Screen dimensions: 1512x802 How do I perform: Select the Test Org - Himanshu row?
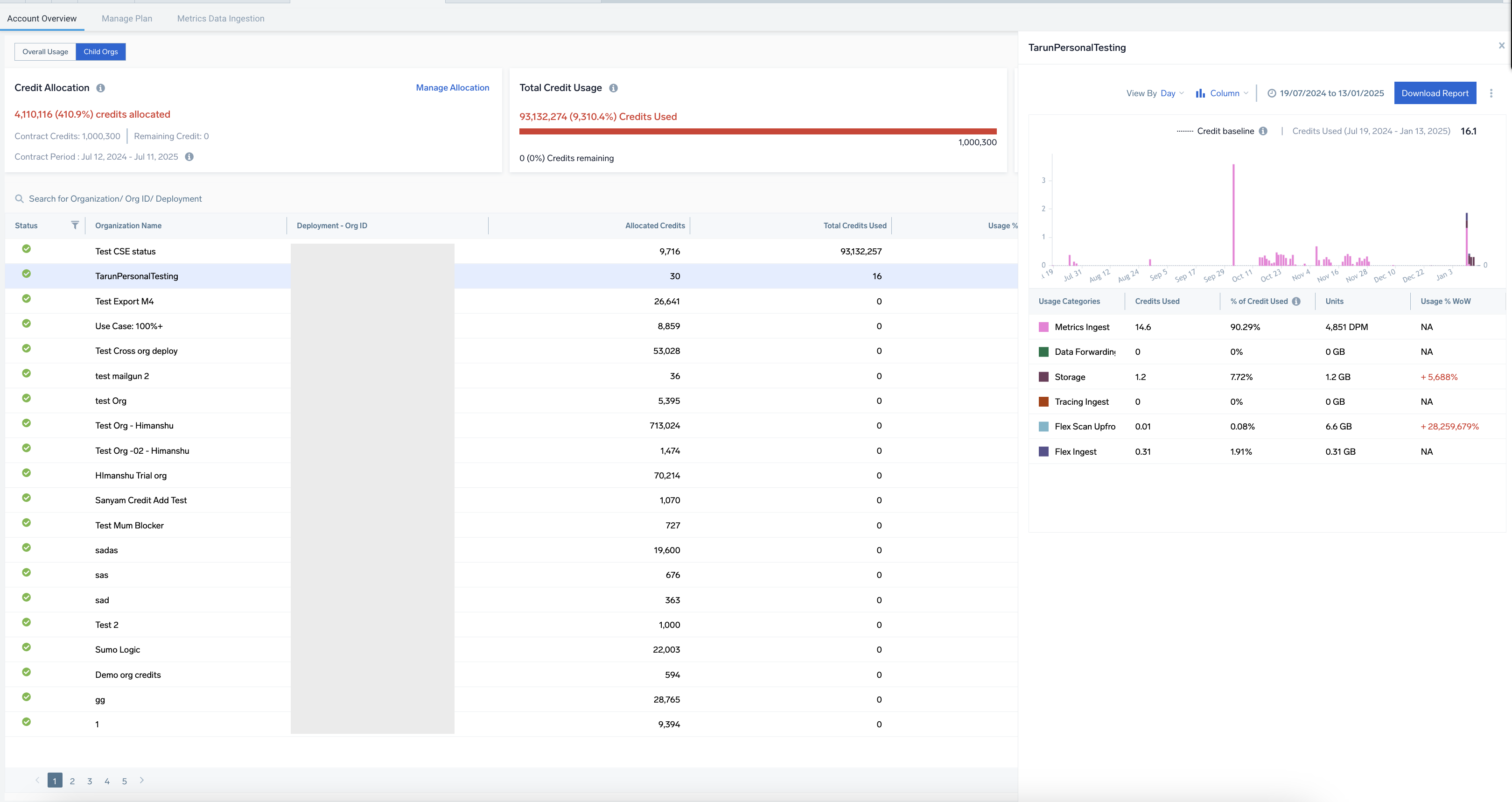511,426
